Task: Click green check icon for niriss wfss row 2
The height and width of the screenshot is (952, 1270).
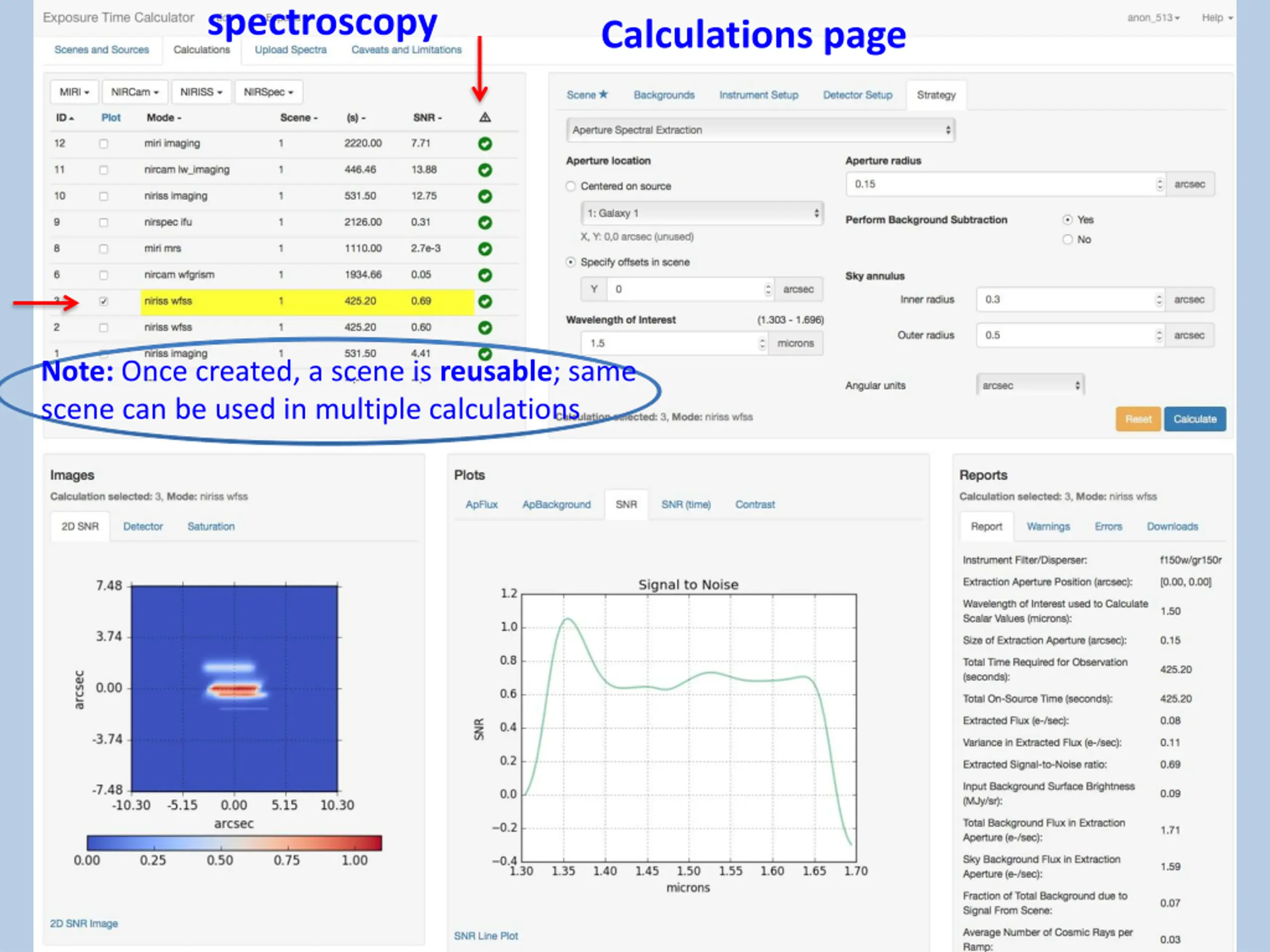Action: coord(485,328)
